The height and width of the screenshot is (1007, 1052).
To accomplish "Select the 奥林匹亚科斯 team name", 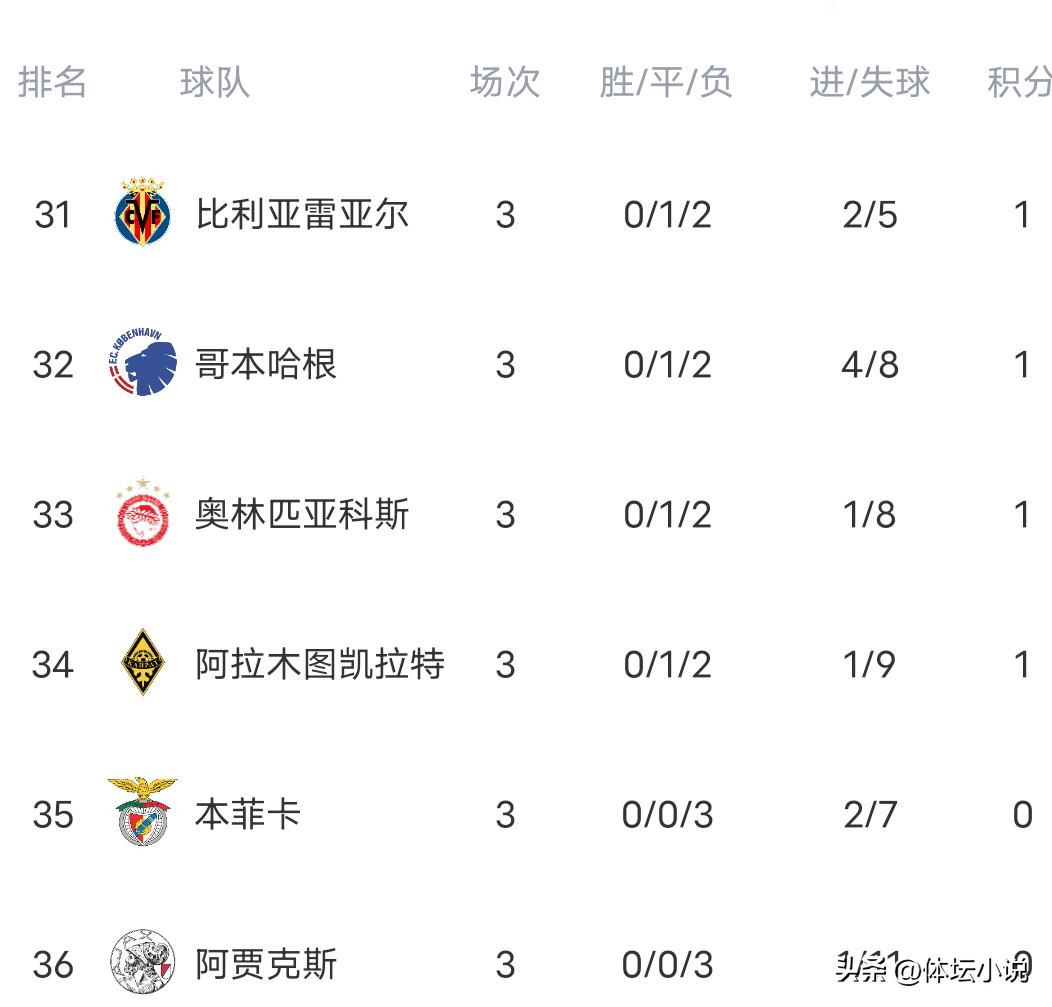I will click(x=302, y=514).
